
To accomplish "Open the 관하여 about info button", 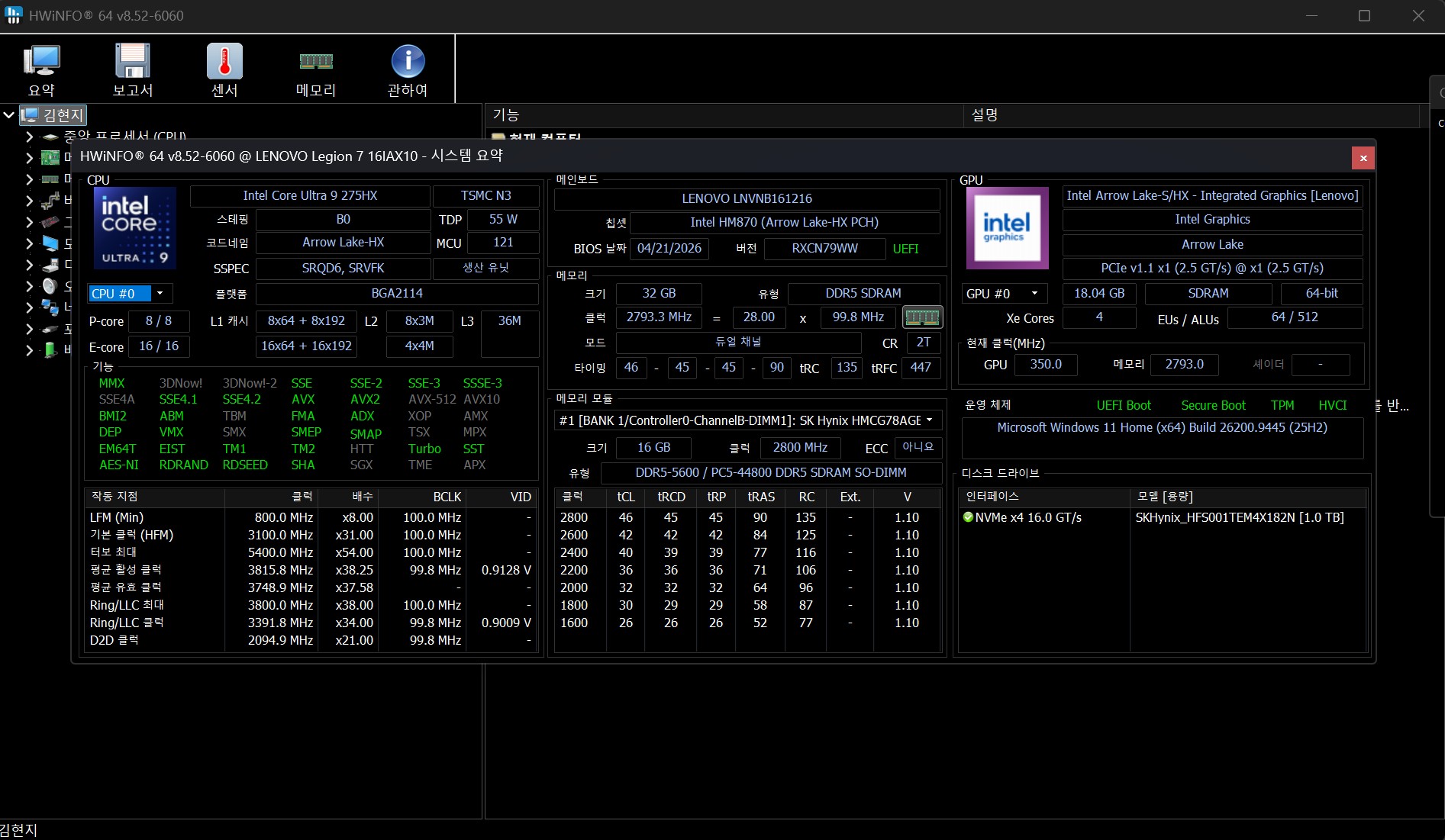I will coord(408,70).
